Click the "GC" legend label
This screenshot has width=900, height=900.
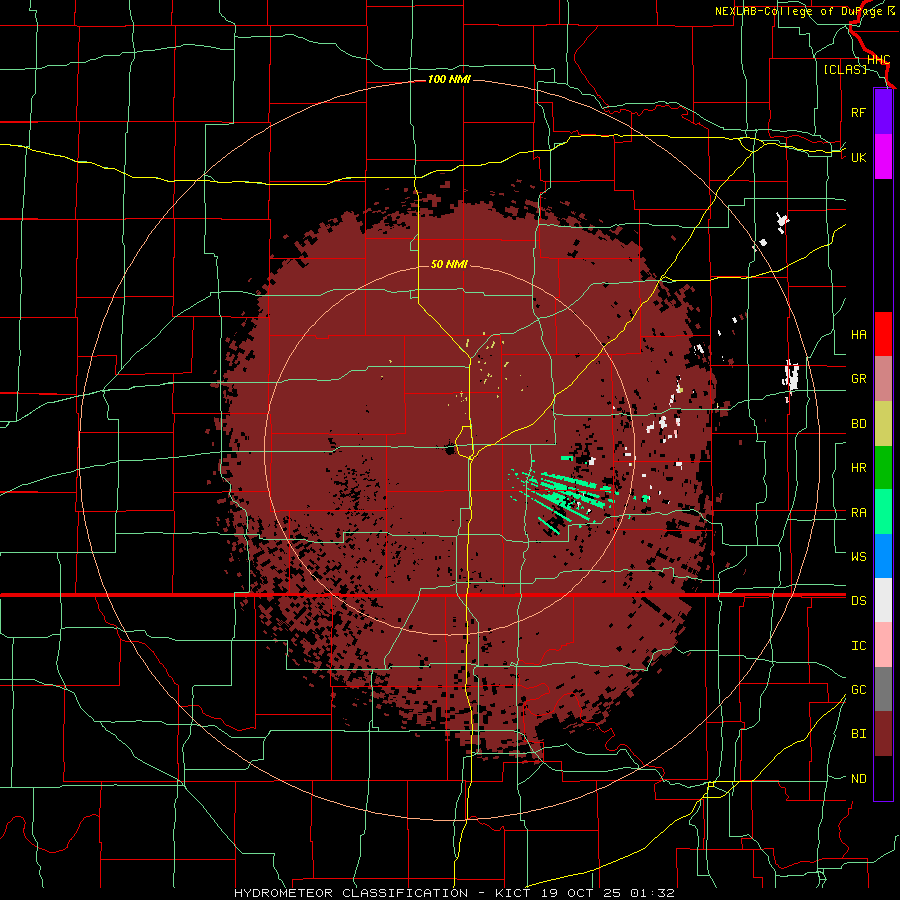pos(858,689)
